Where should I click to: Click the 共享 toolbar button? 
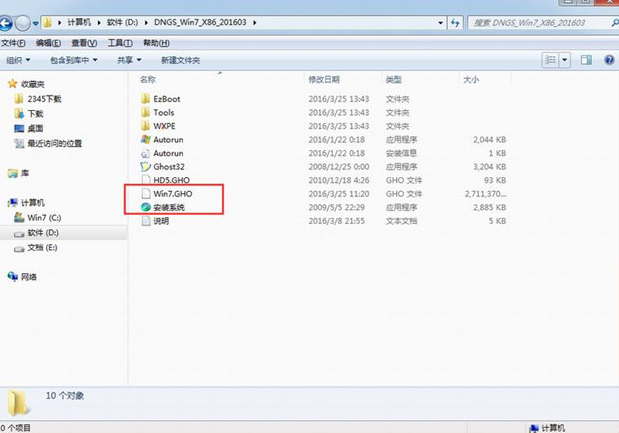[x=129, y=60]
